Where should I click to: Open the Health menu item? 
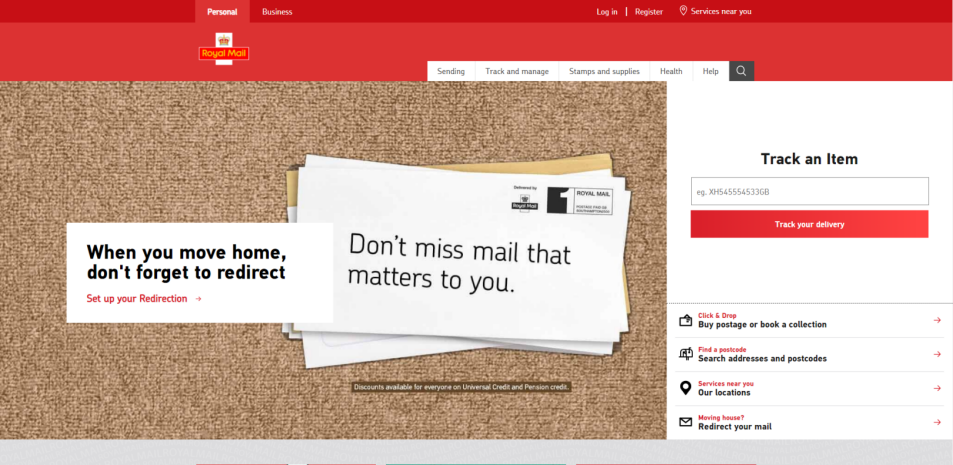(671, 72)
